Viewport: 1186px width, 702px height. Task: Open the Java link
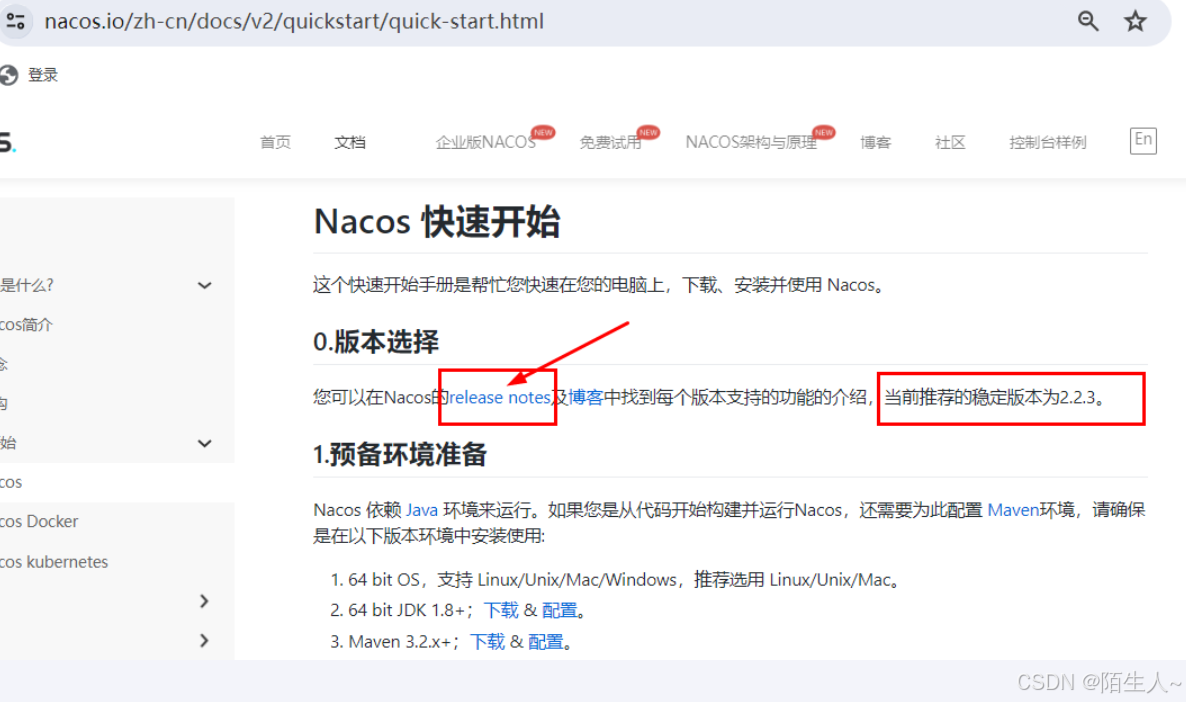422,510
